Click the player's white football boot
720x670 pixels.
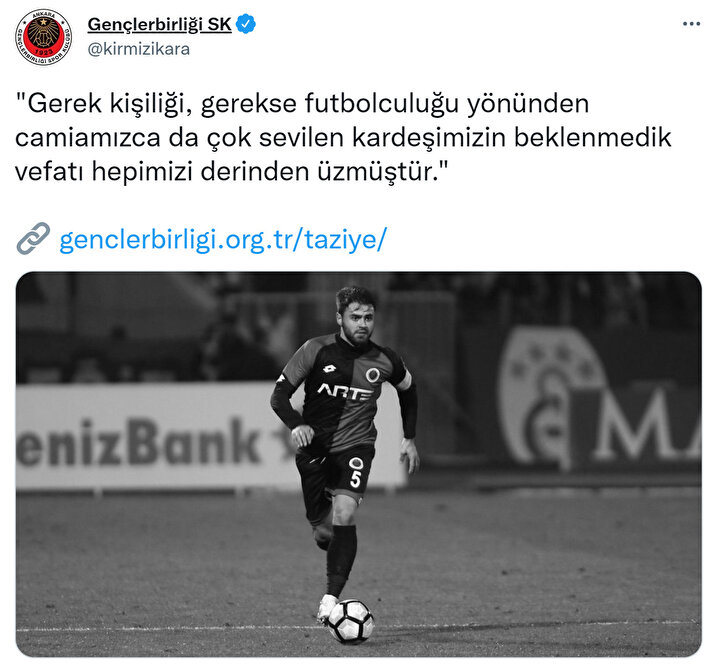326,607
